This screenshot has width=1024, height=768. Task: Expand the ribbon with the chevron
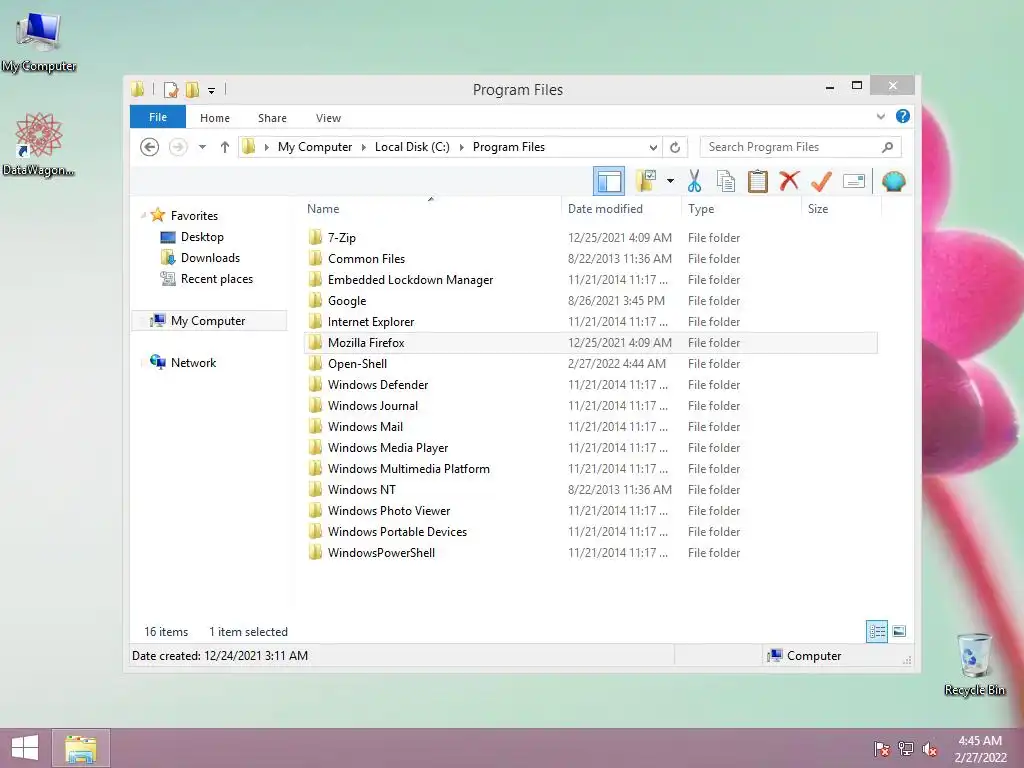tap(880, 117)
